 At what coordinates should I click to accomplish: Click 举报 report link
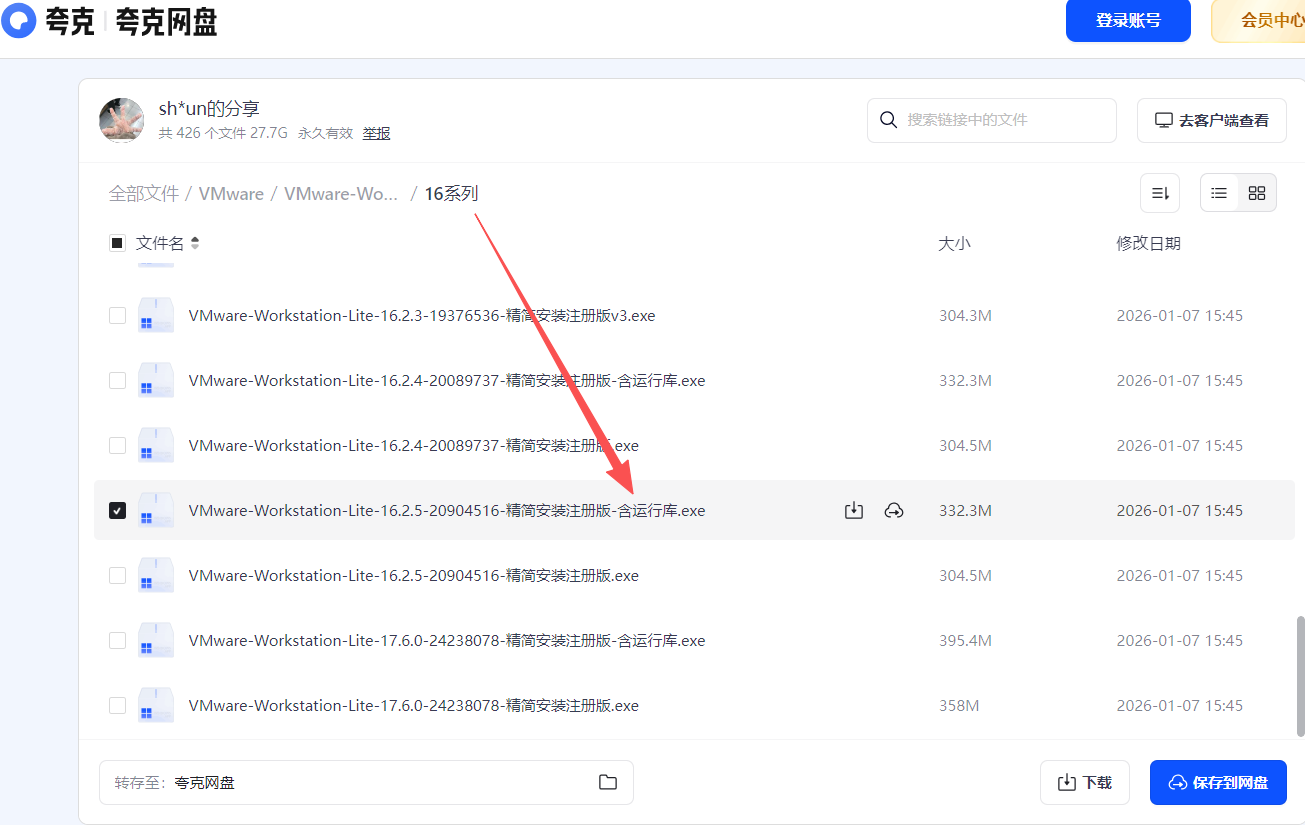pos(376,133)
